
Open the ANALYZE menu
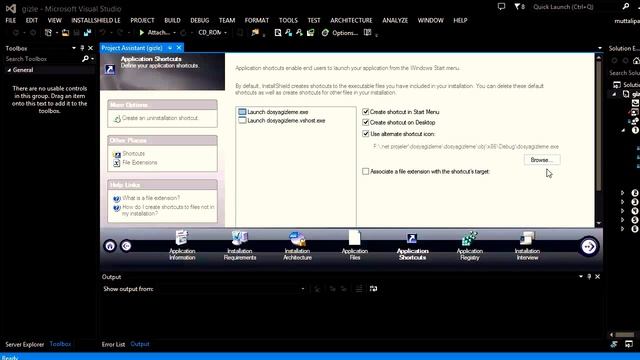point(395,20)
